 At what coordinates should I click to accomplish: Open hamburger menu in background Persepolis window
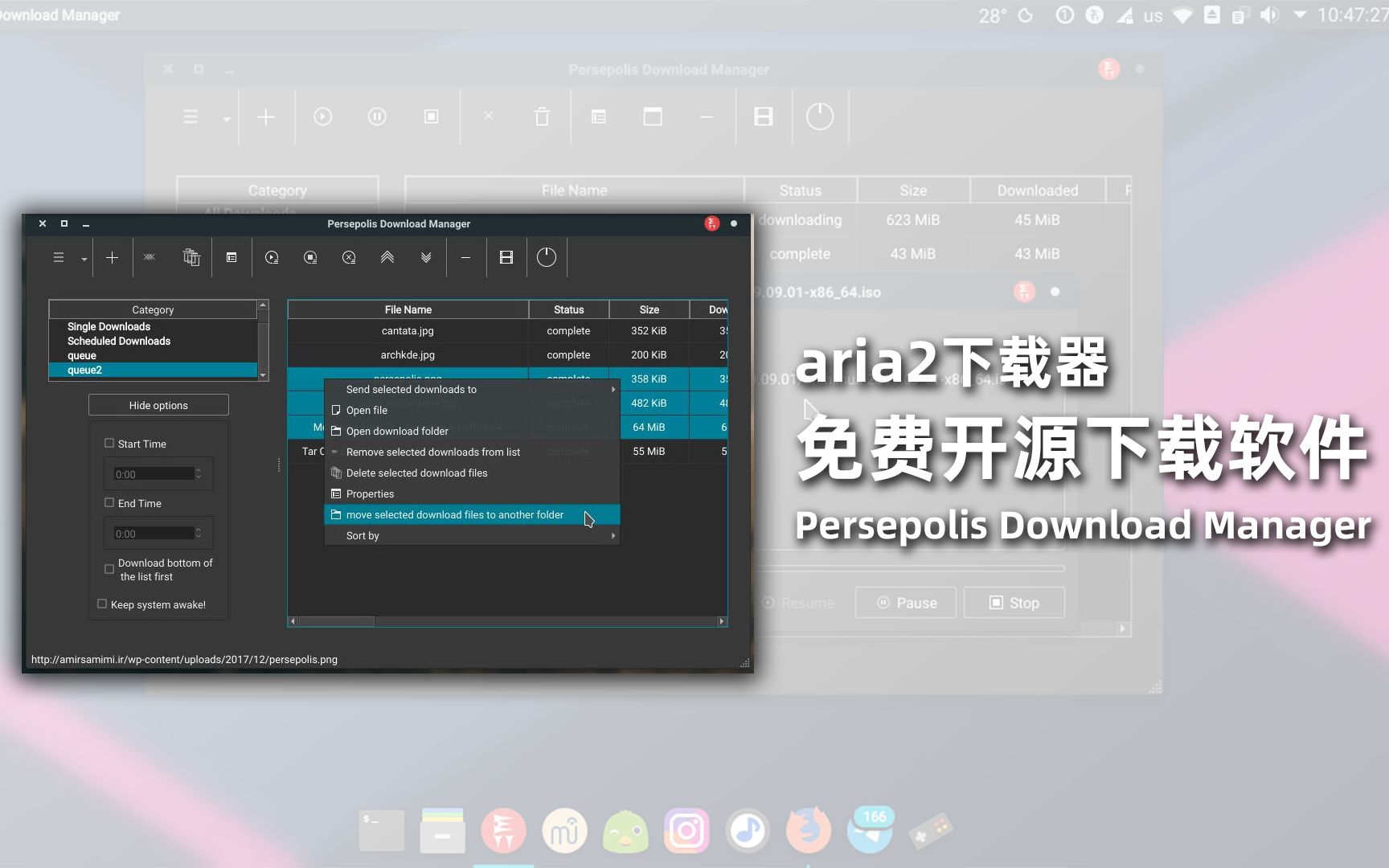[x=191, y=117]
